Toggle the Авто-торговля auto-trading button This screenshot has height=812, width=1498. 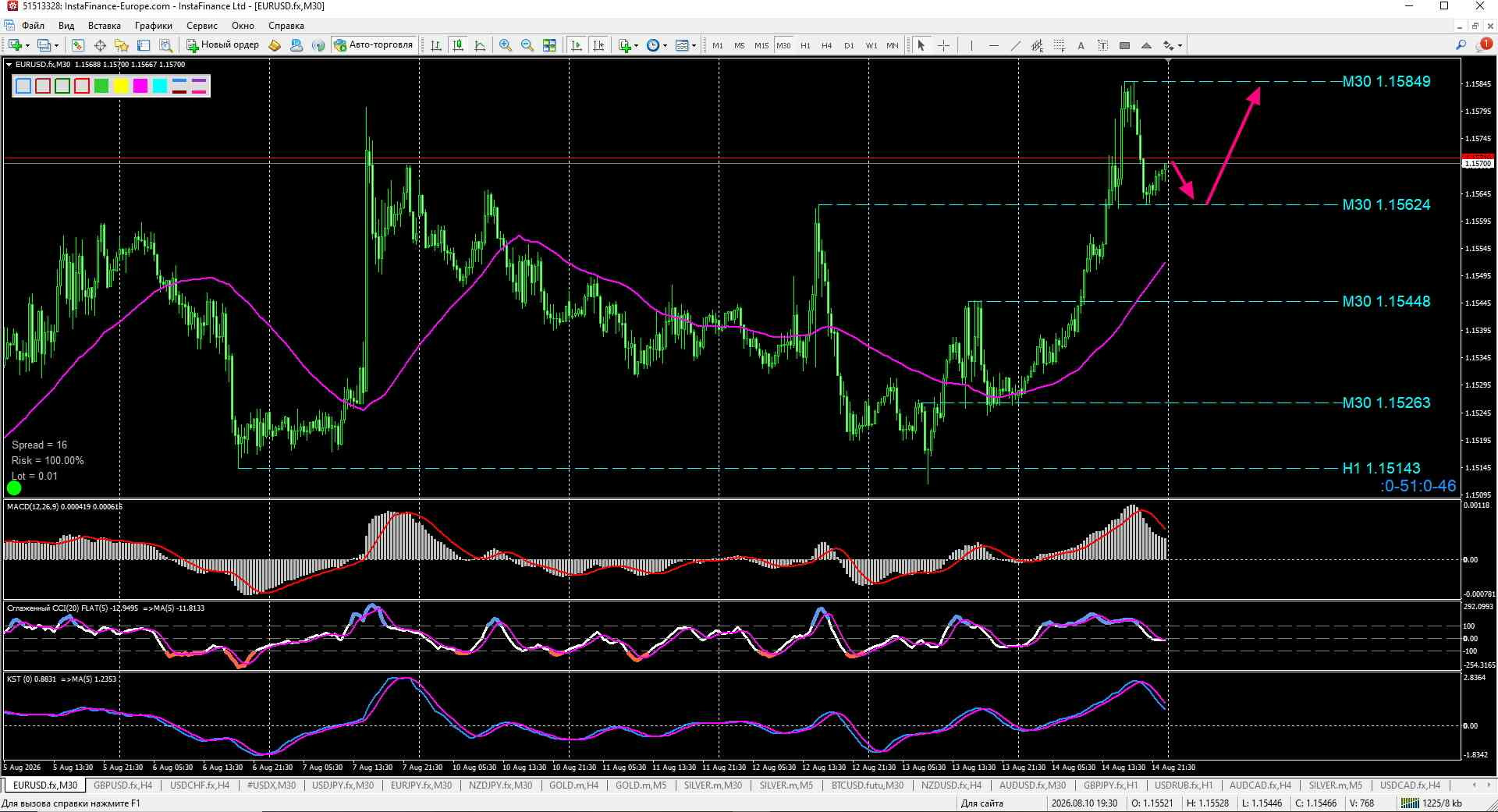click(x=374, y=44)
